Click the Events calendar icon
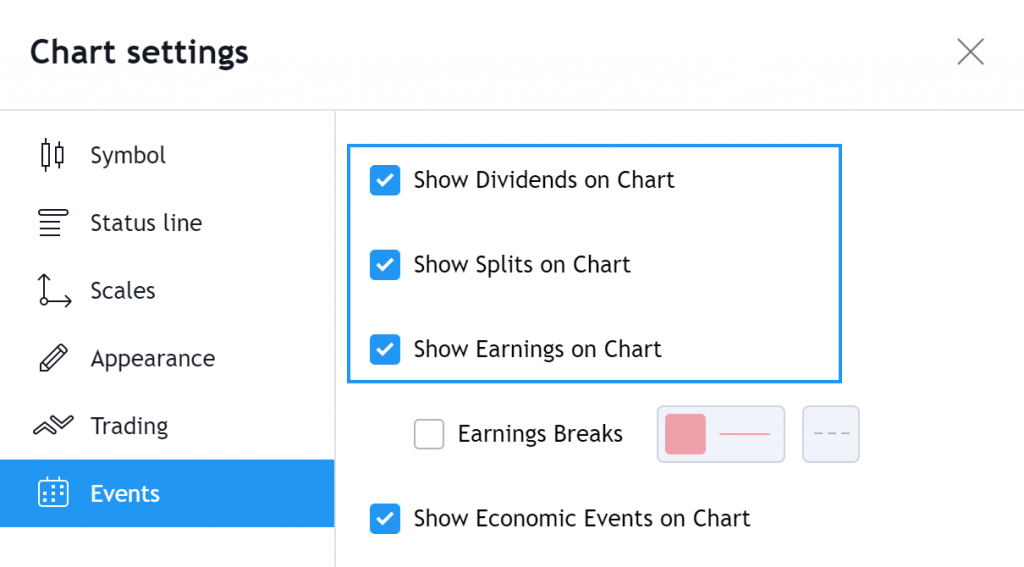 coord(53,493)
